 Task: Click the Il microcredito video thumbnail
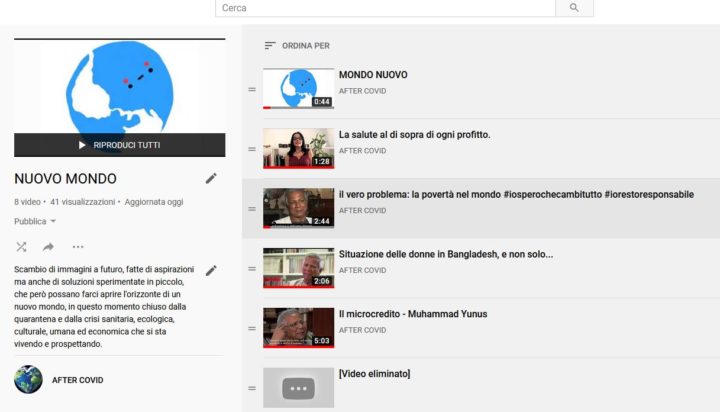pyautogui.click(x=298, y=328)
